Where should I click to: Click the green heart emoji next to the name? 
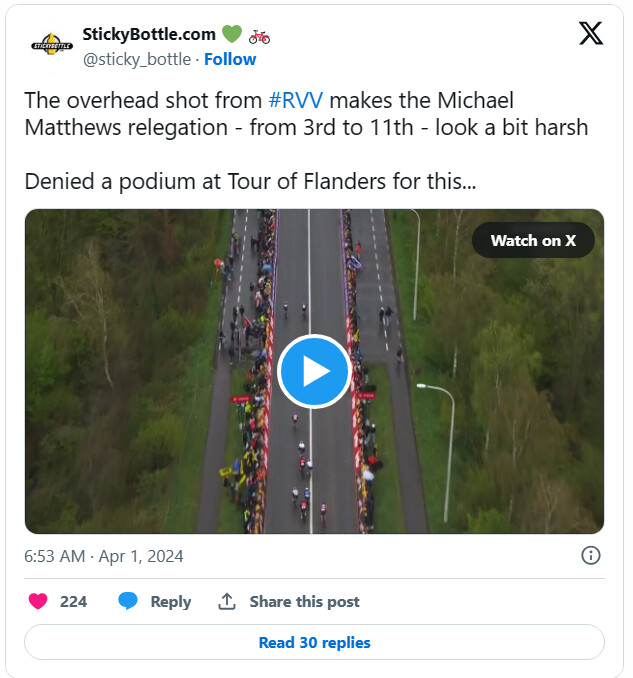232,34
